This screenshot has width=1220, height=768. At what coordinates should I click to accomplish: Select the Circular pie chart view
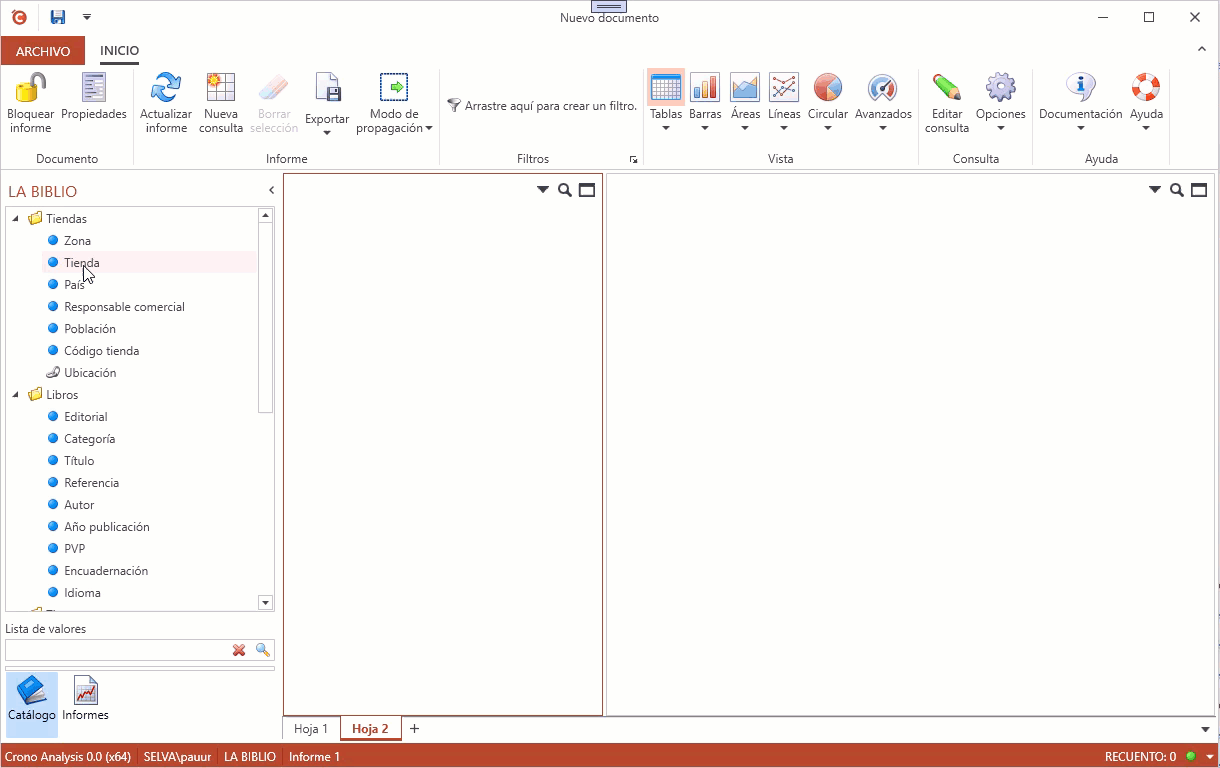(827, 89)
